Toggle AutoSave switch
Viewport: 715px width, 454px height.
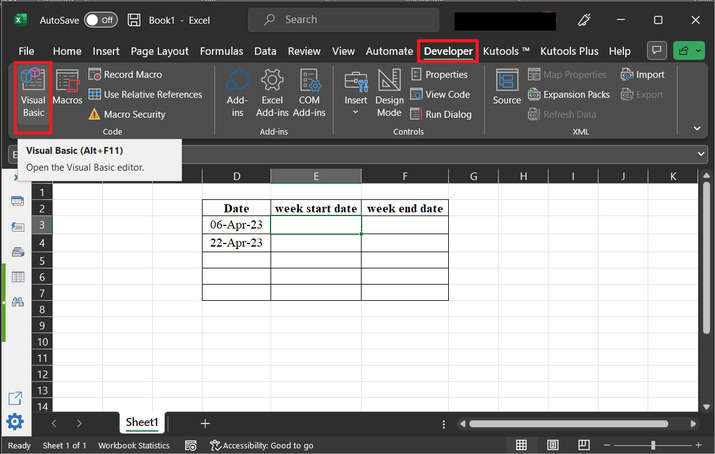100,20
